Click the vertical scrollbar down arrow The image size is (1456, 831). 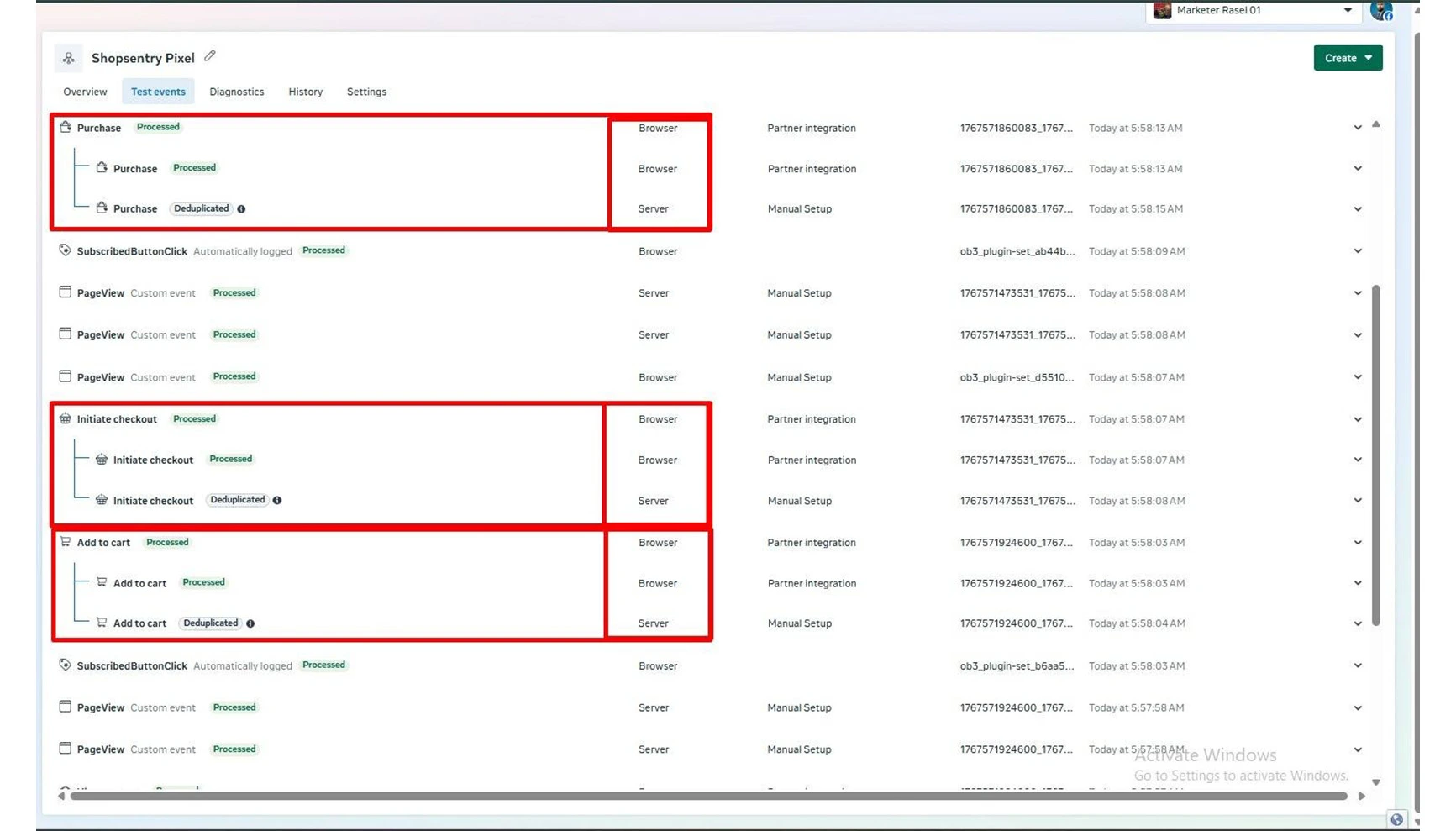[x=1376, y=782]
